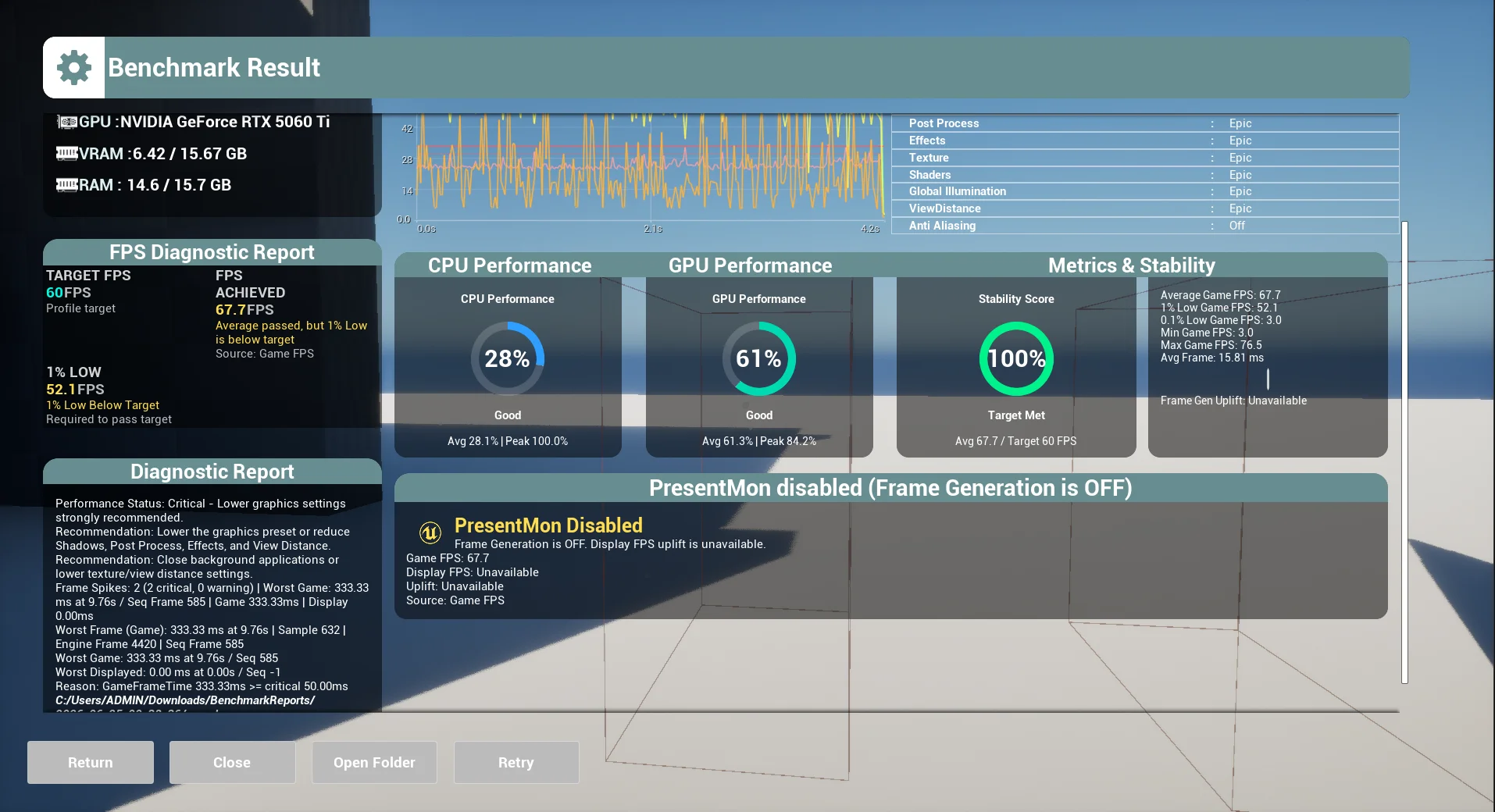Click the vertical scrollbar on the right
Screen dimensions: 1495x812
pyautogui.click(x=1404, y=453)
